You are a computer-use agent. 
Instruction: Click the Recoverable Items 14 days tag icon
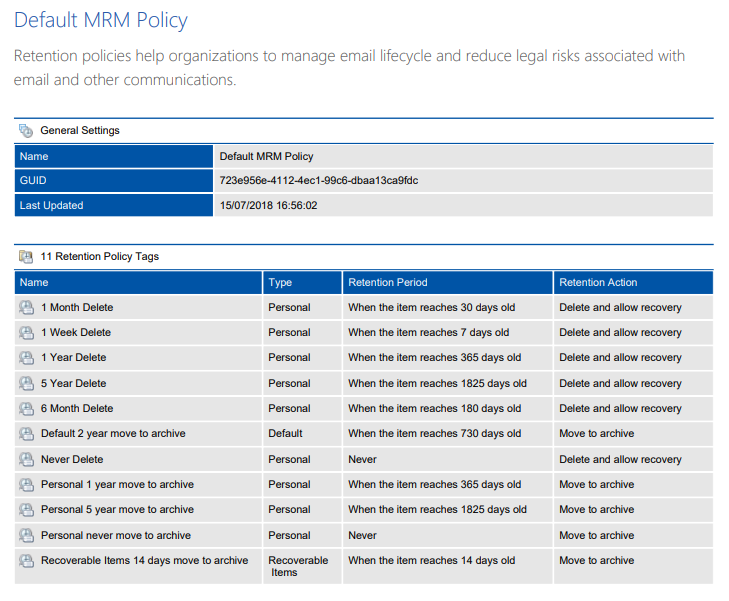point(27,561)
